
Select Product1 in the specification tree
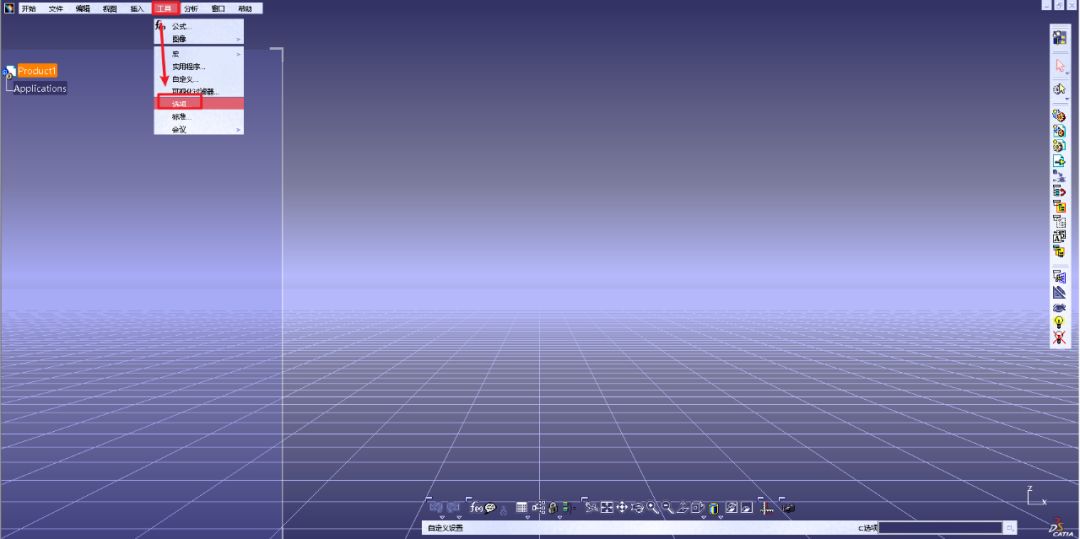pyautogui.click(x=37, y=70)
